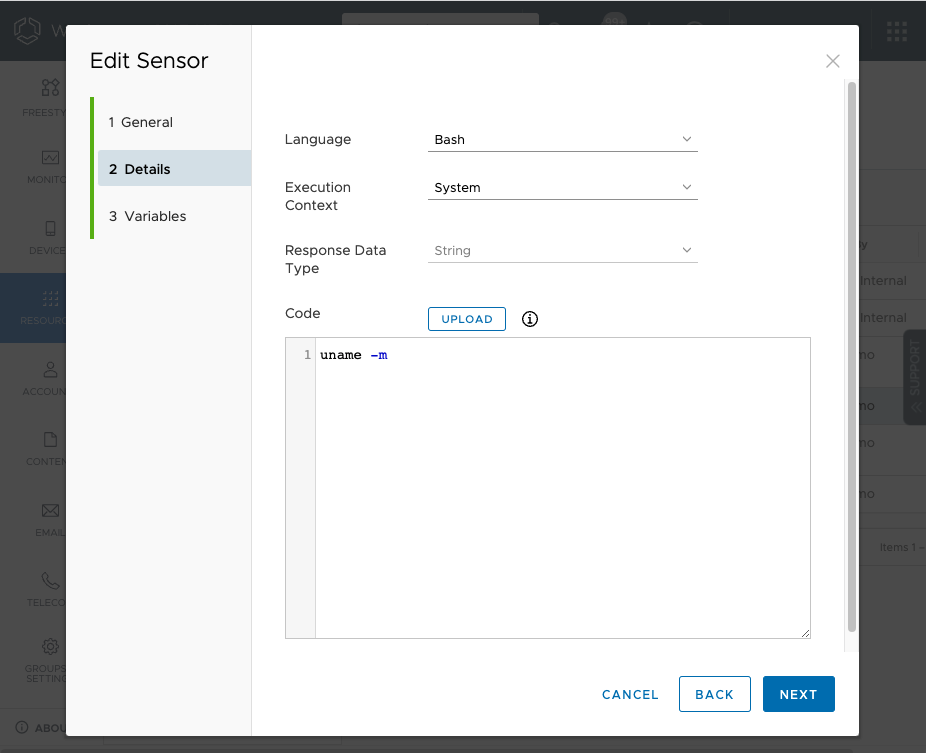Click the code upload info icon
Screen dimensions: 926x753
point(529,318)
